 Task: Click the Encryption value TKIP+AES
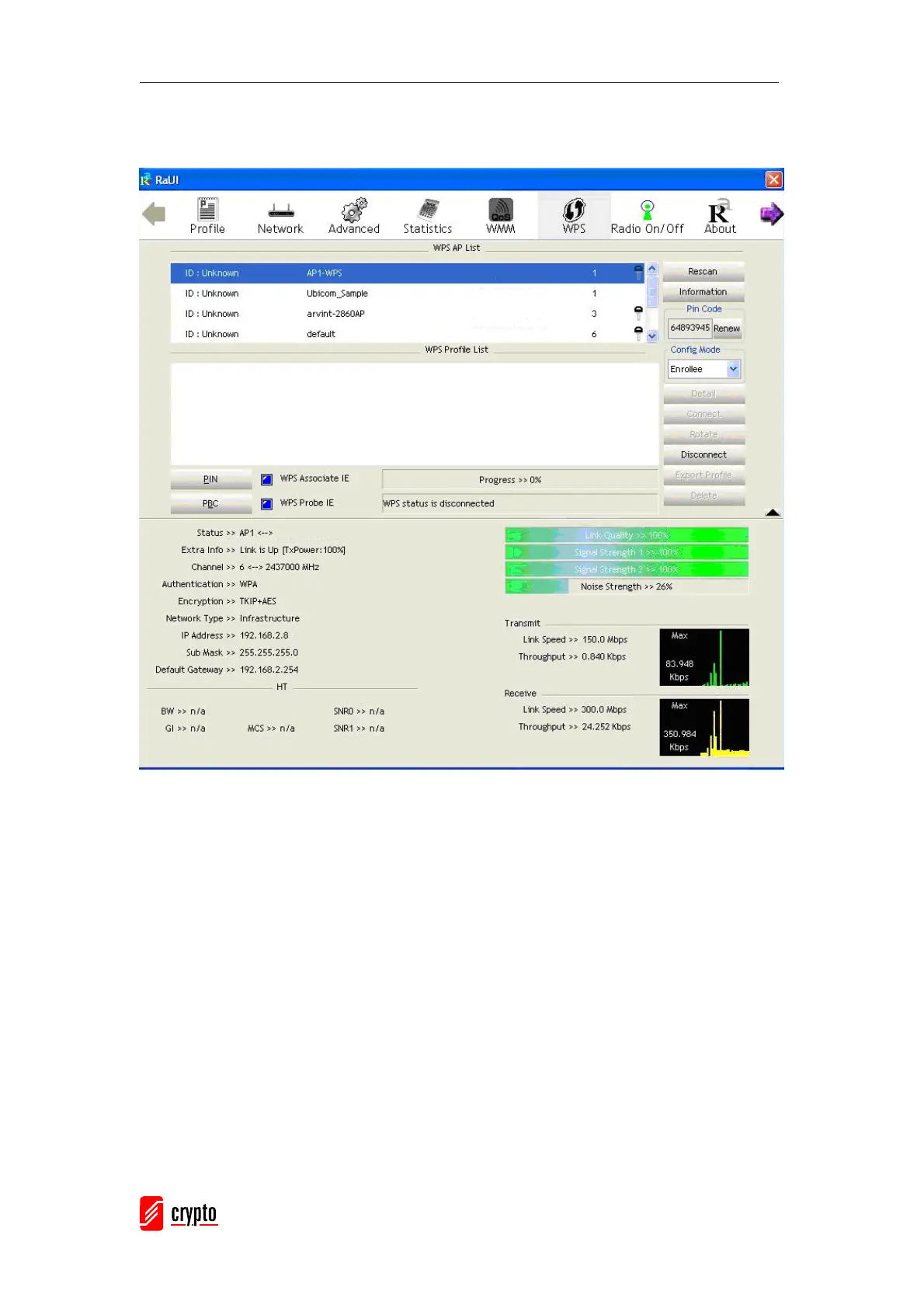click(x=258, y=601)
